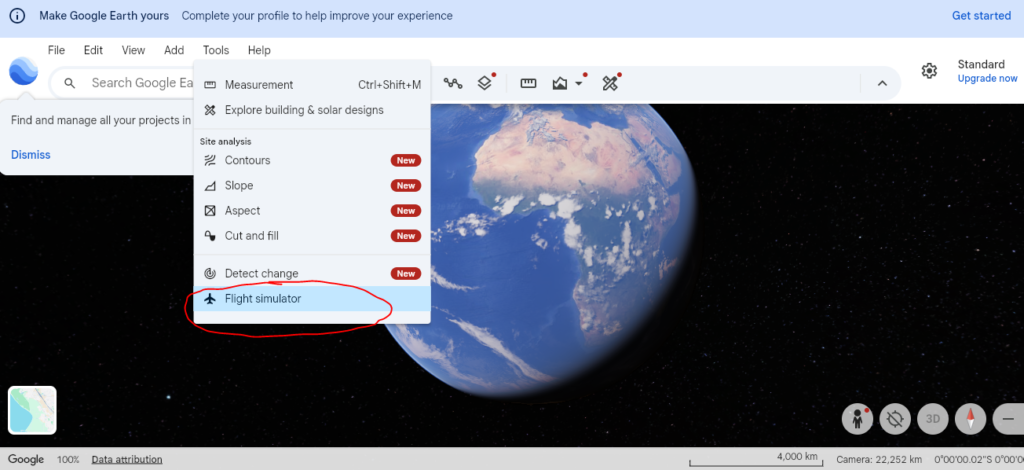This screenshot has width=1024, height=470.
Task: Click the compass north icon
Action: [971, 419]
